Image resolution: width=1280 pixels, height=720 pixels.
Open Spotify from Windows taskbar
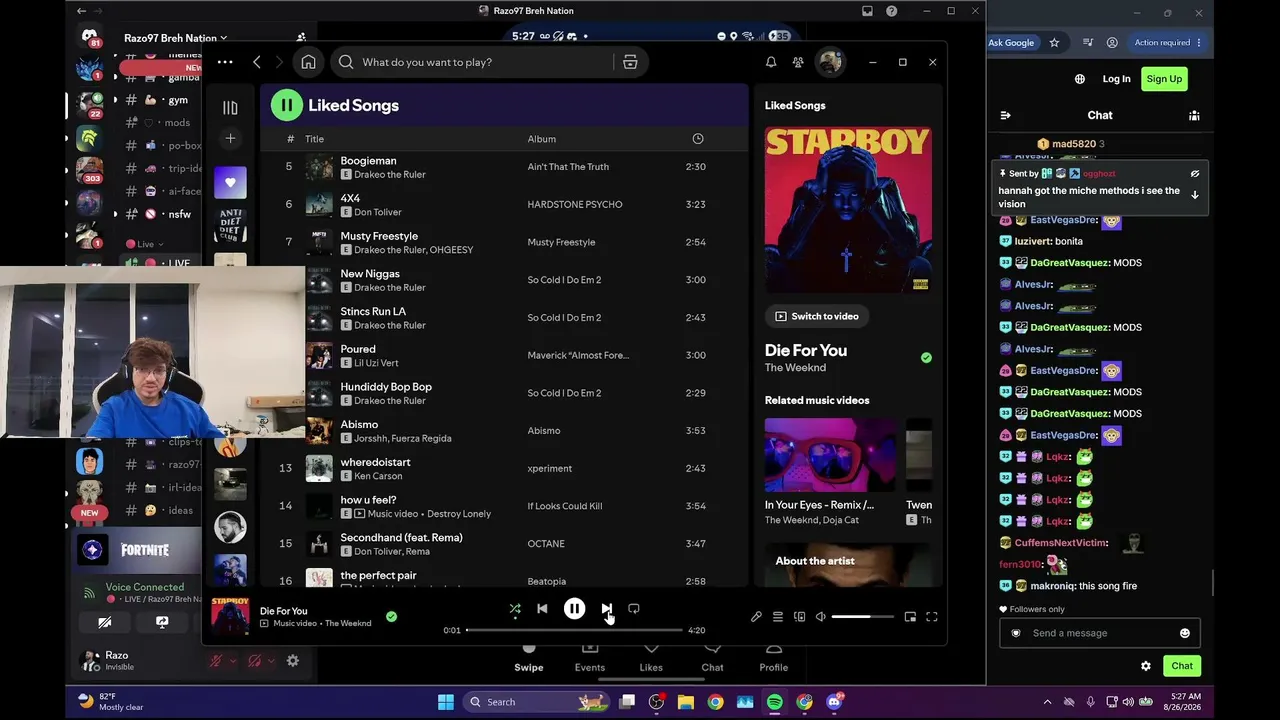[x=775, y=702]
